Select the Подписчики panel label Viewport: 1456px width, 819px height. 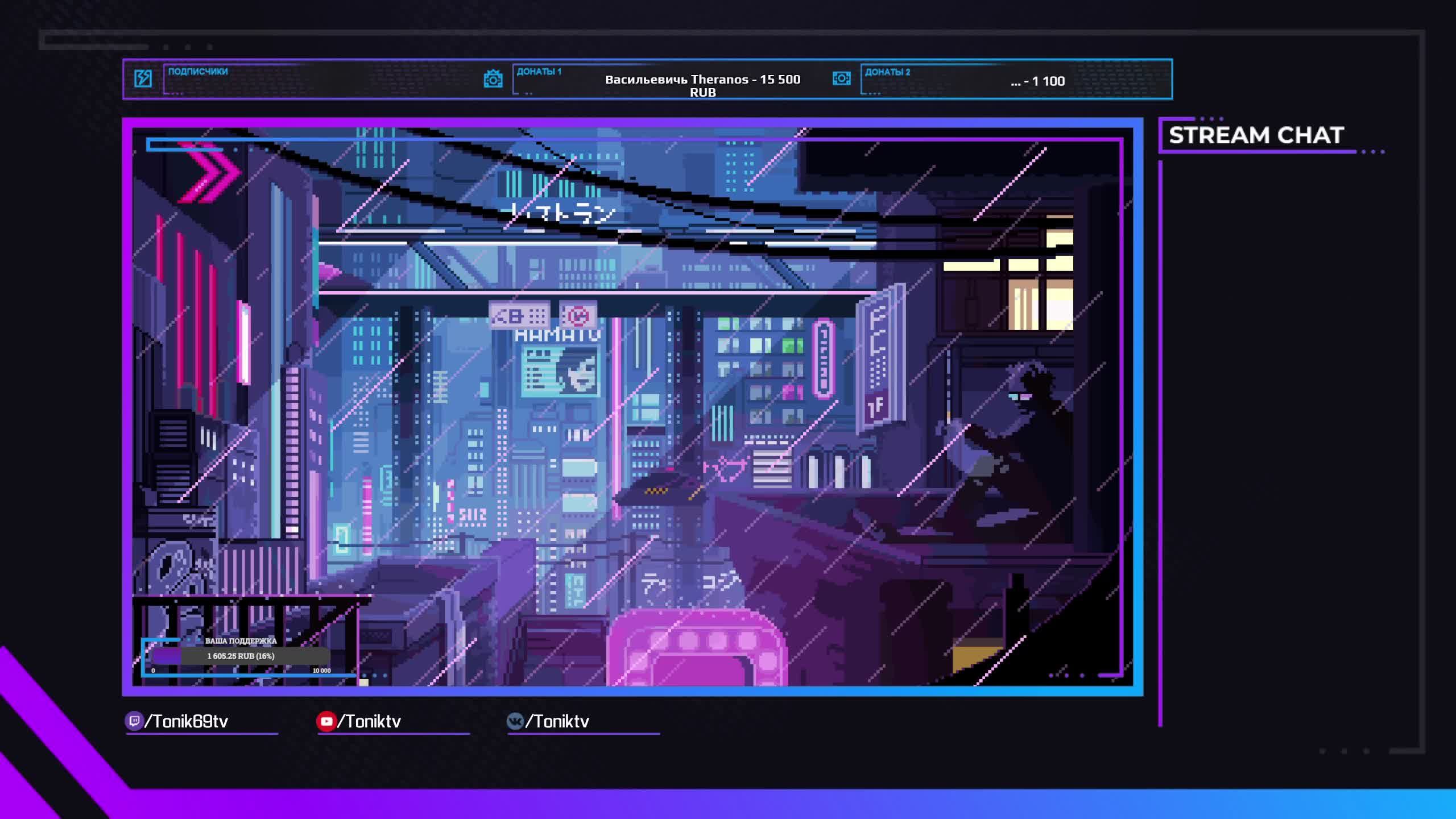click(x=198, y=72)
